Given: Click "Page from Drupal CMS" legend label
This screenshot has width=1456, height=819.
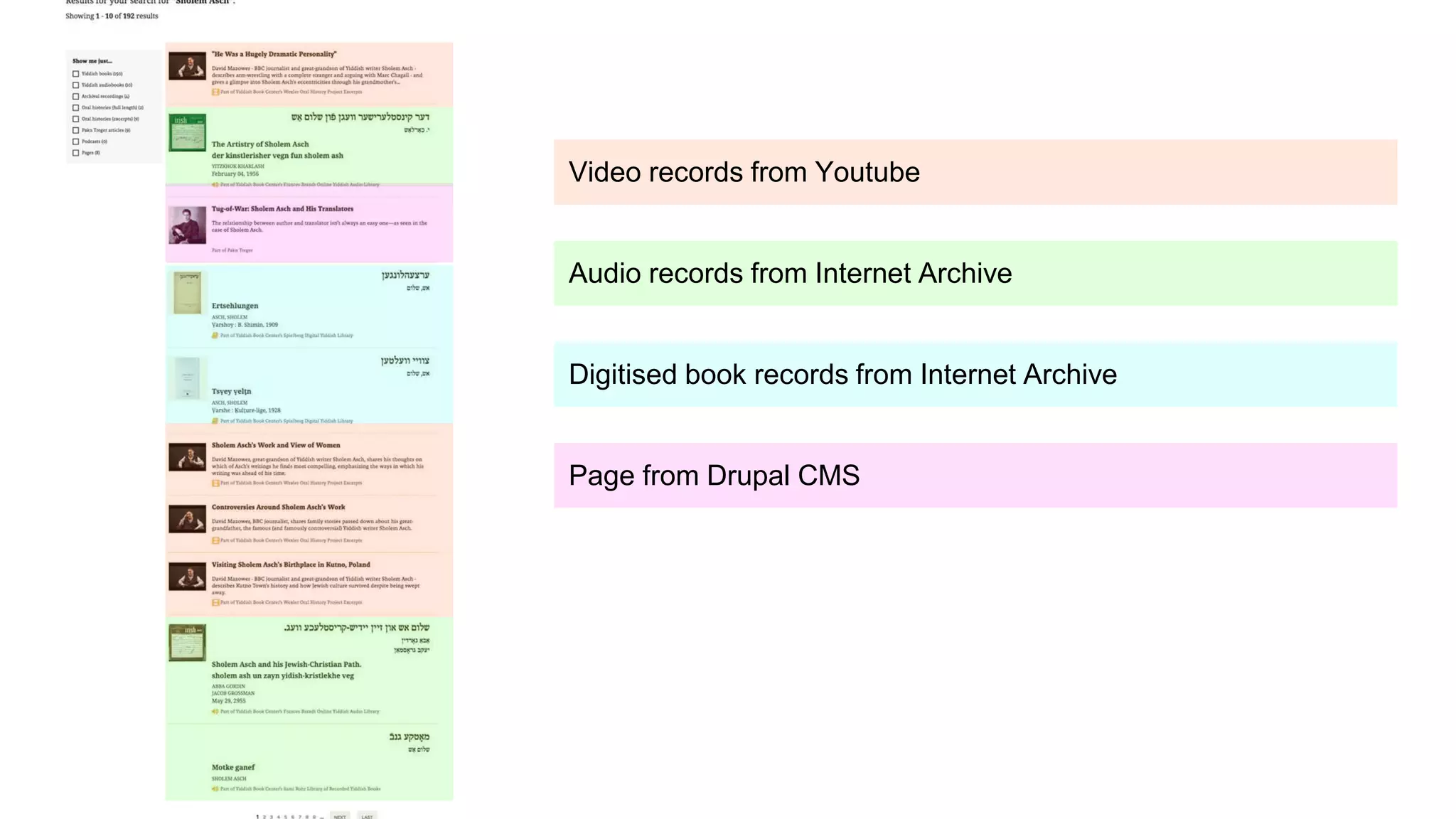Looking at the screenshot, I should (x=714, y=476).
